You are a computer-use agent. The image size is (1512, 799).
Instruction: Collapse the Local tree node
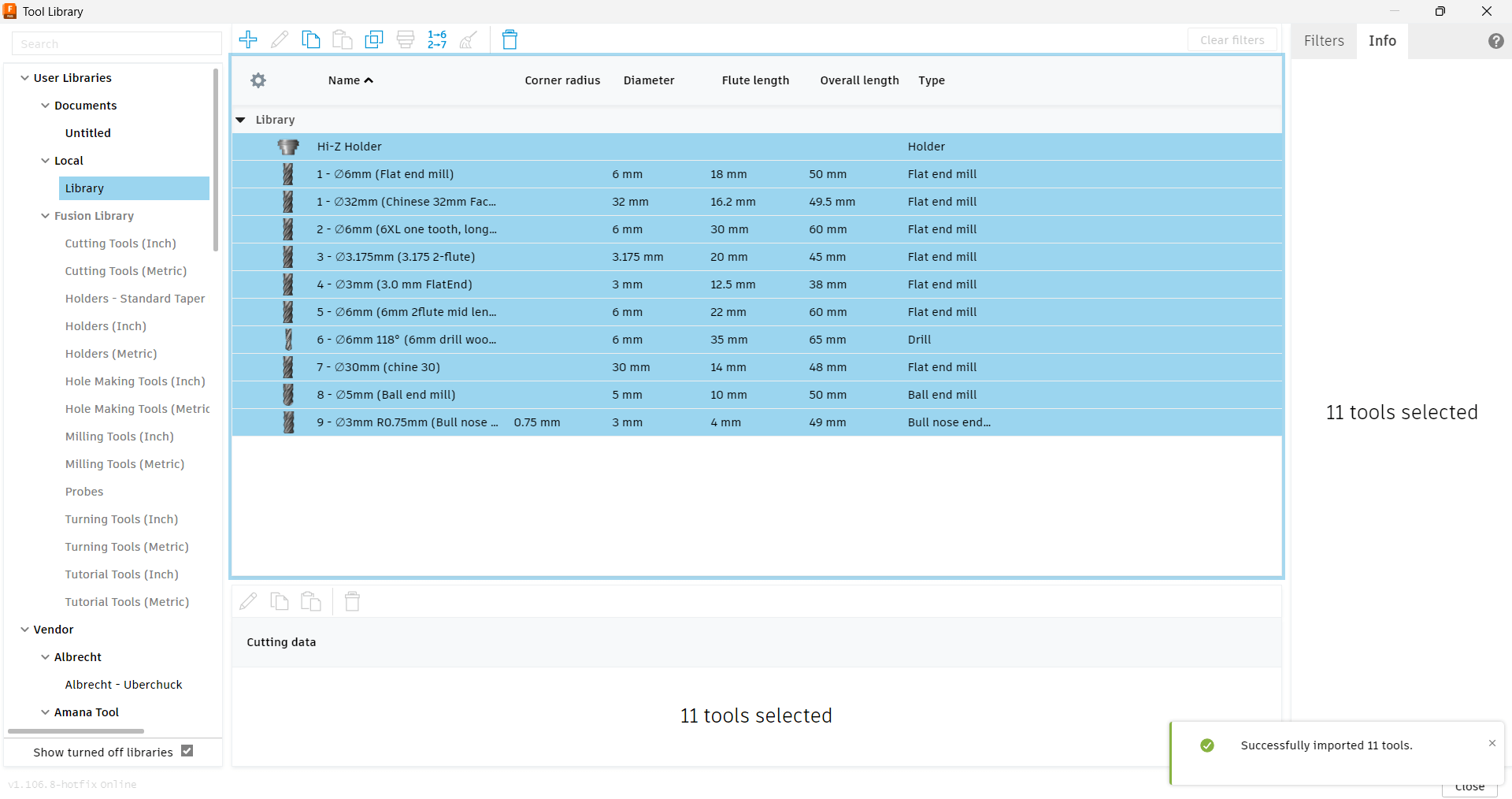point(46,161)
